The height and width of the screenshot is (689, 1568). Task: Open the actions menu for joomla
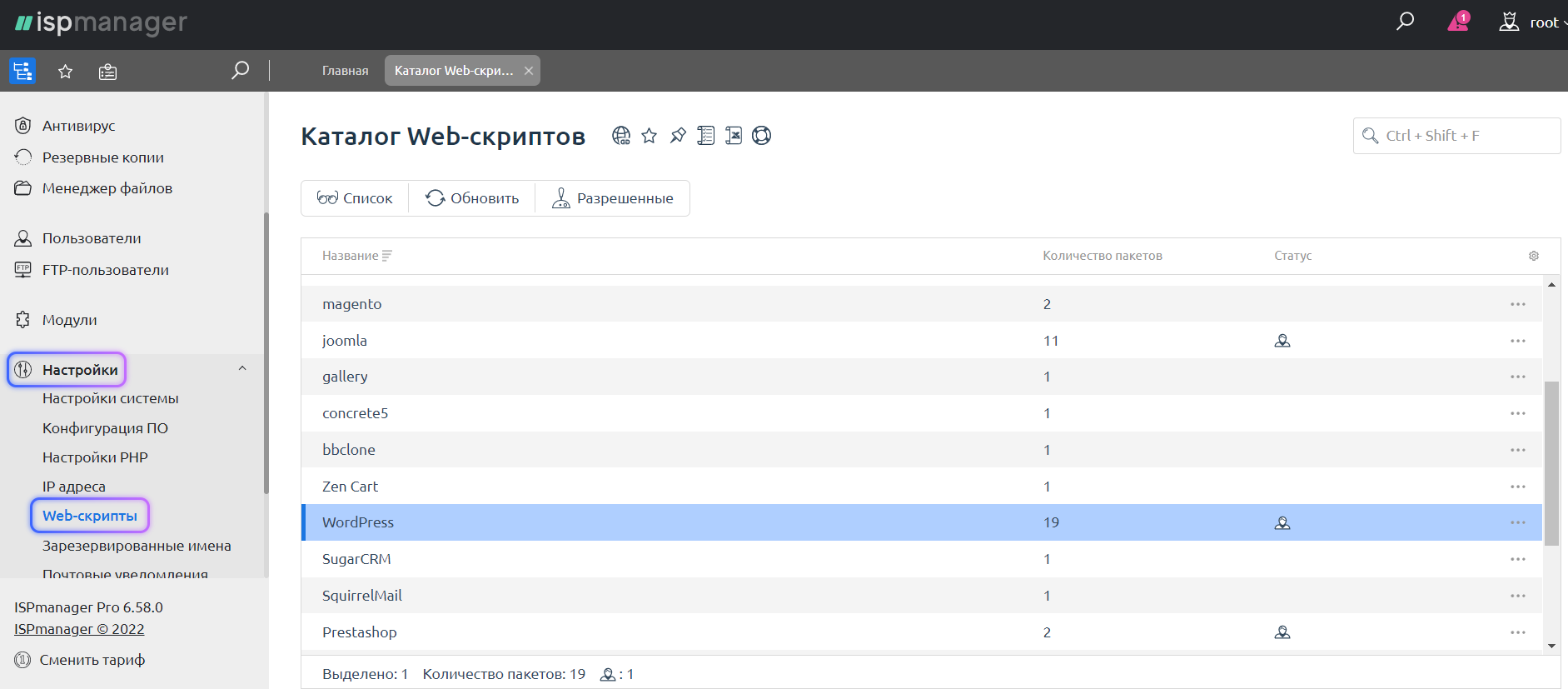pos(1518,341)
